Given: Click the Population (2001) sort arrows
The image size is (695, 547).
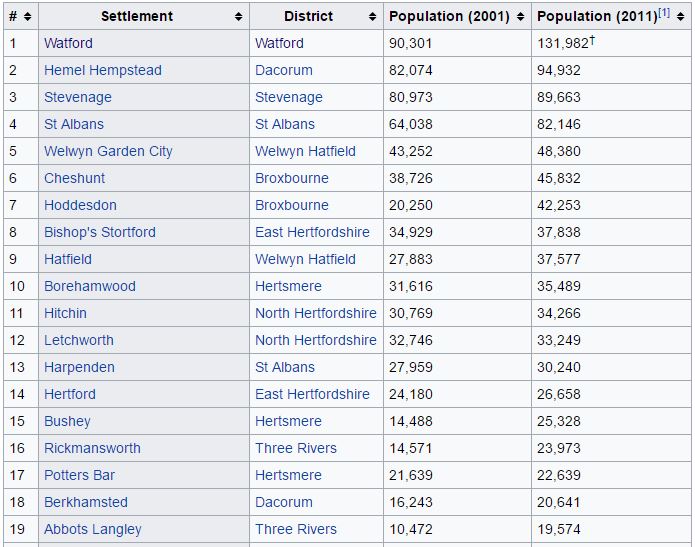Looking at the screenshot, I should point(520,17).
